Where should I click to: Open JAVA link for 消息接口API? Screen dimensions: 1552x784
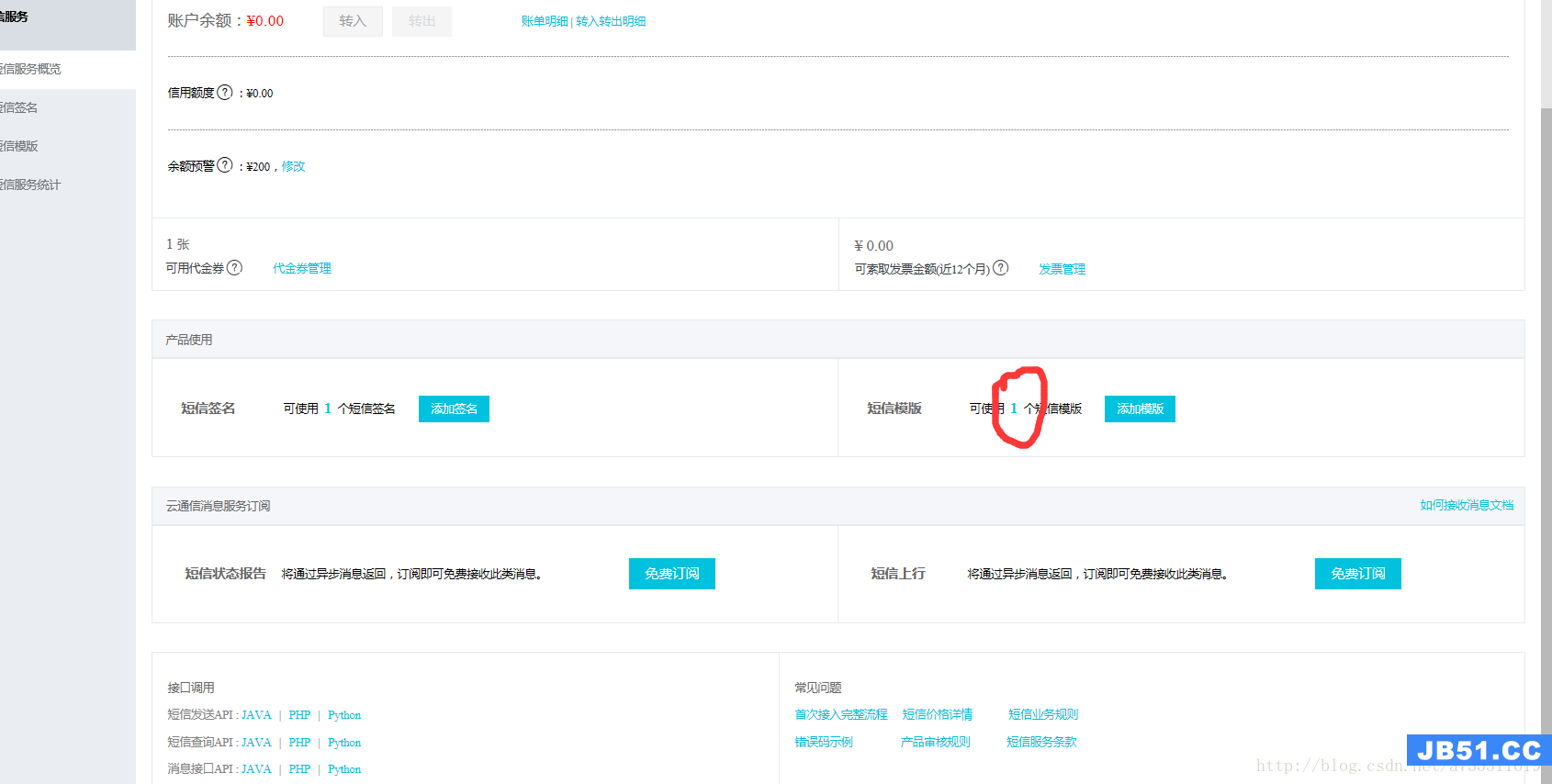[x=256, y=769]
